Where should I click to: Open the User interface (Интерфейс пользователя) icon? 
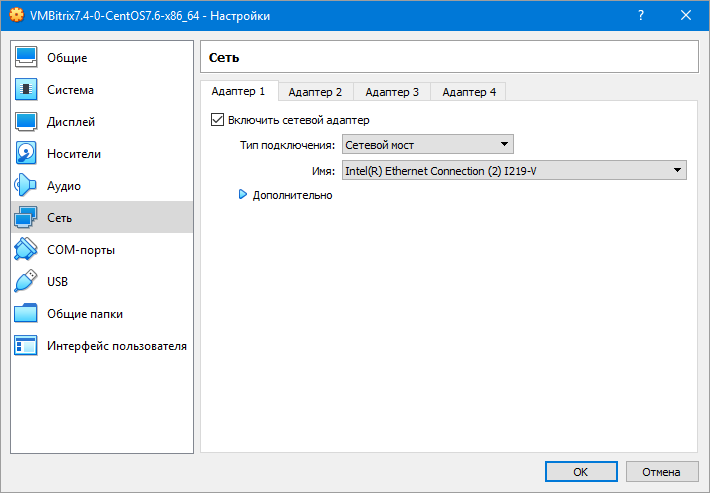27,346
